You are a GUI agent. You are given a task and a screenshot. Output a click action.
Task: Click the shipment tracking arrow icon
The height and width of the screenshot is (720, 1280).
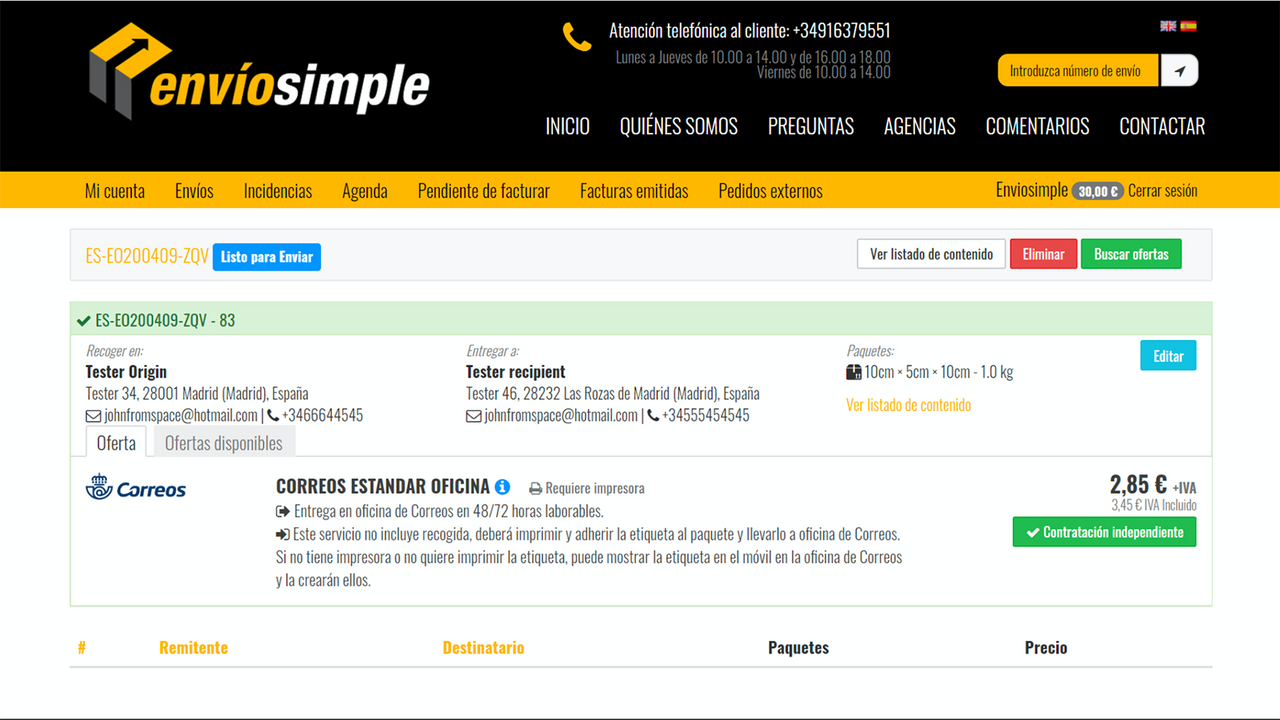tap(1179, 70)
